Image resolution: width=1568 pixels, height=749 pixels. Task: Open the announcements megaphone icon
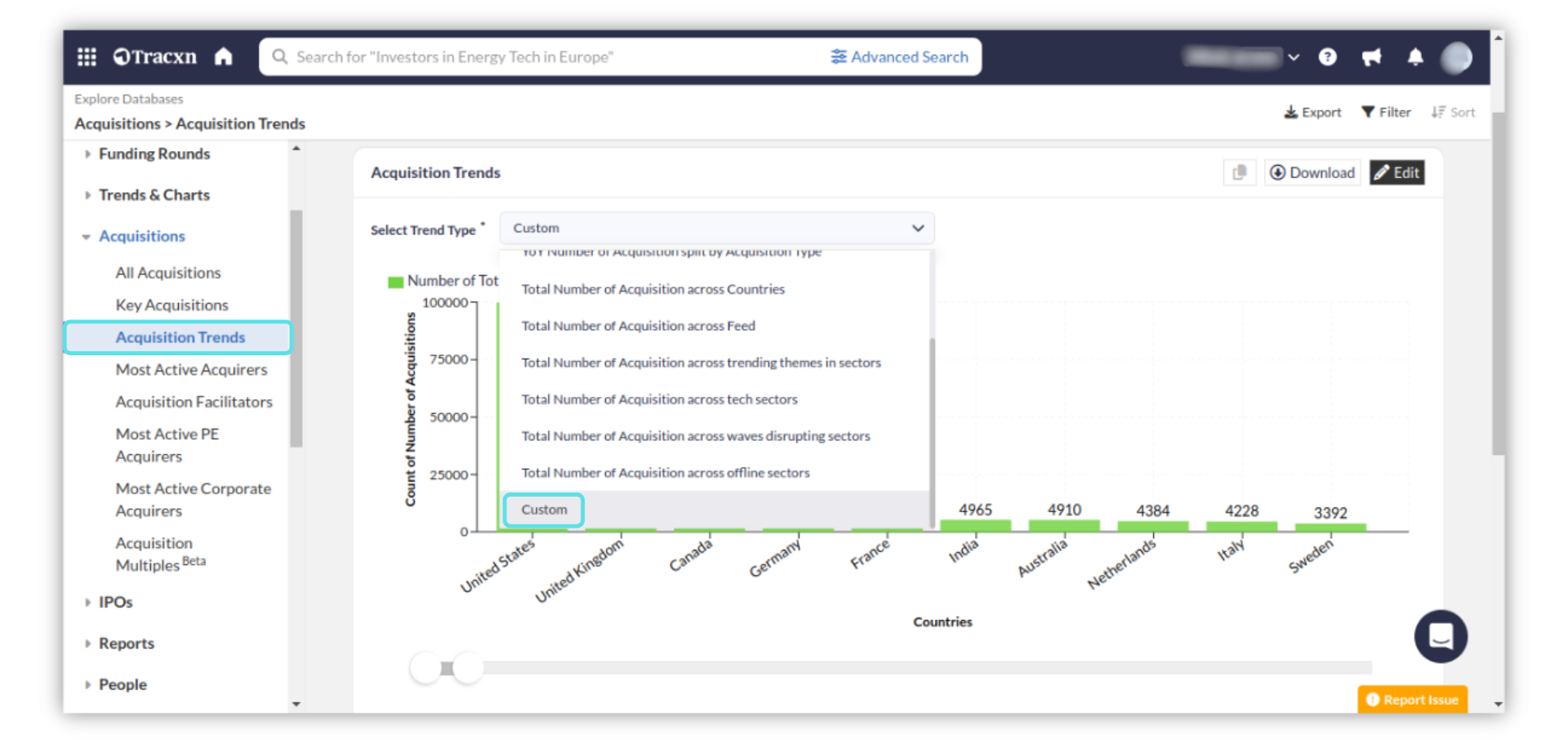tap(1371, 56)
